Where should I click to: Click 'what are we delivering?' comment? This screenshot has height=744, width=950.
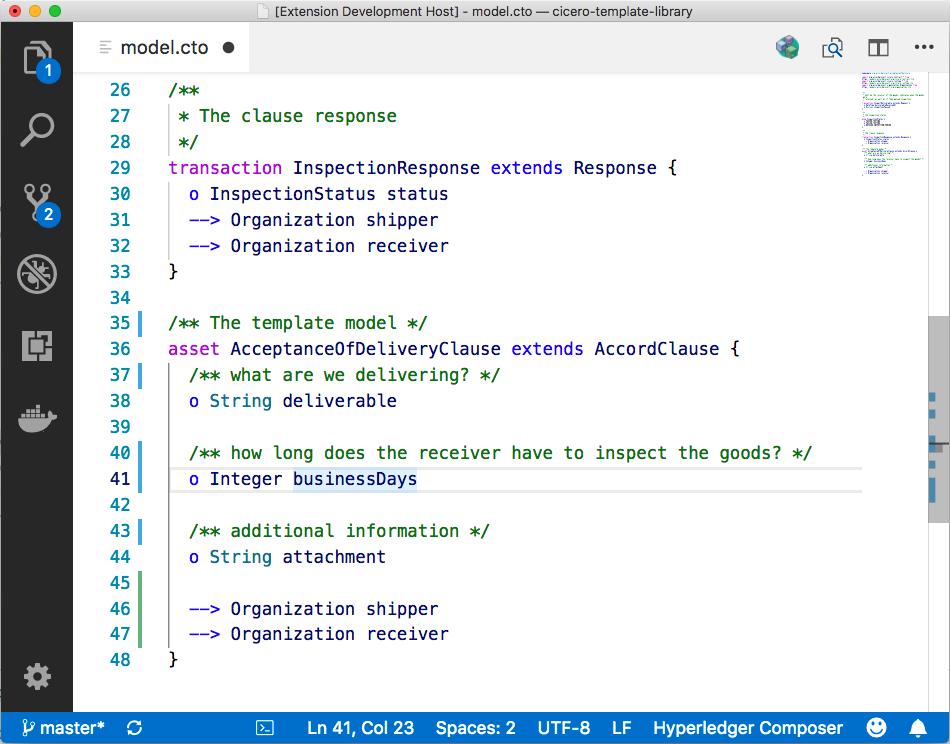coord(344,375)
